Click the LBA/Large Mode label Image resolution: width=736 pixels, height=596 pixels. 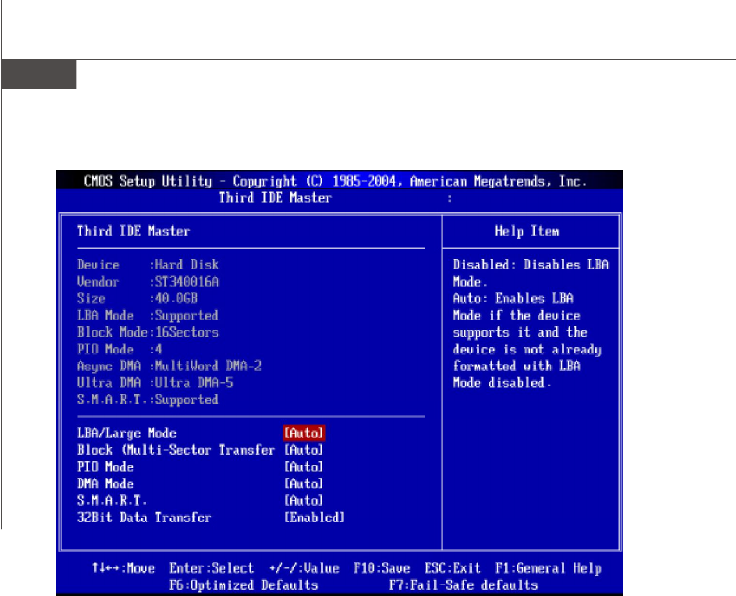[x=127, y=433]
